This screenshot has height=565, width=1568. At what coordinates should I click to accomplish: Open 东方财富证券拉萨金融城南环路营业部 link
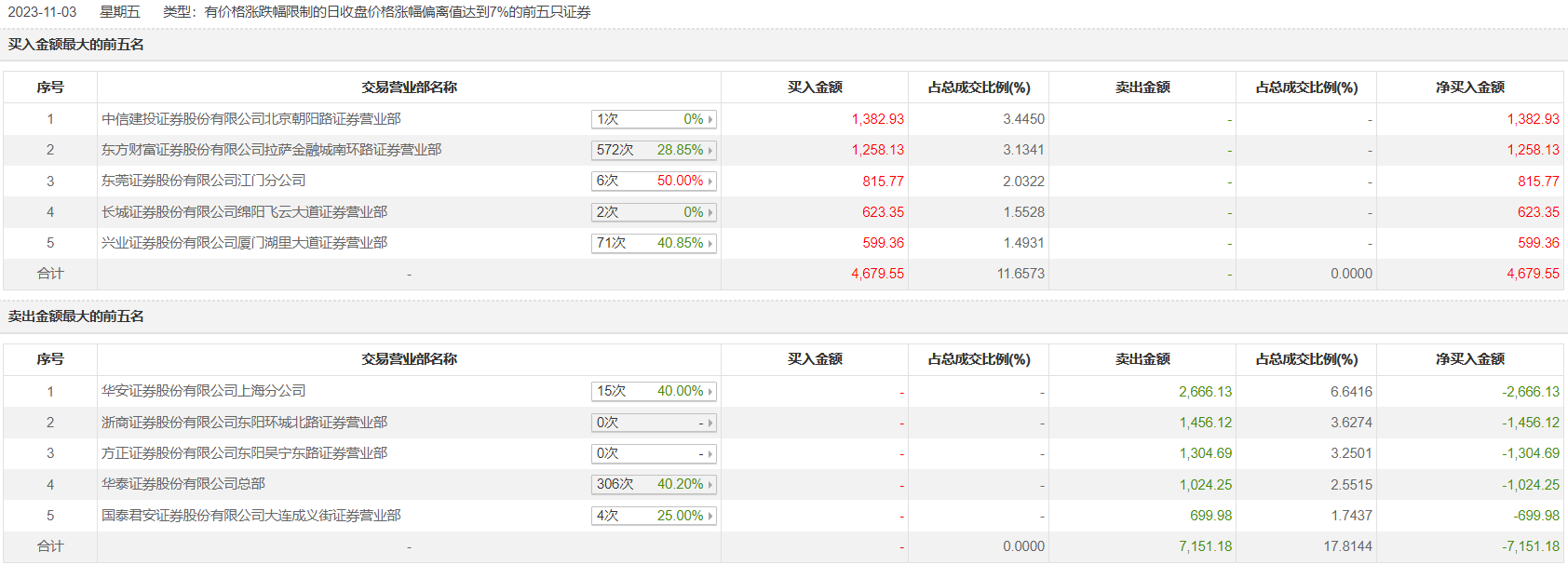point(271,150)
